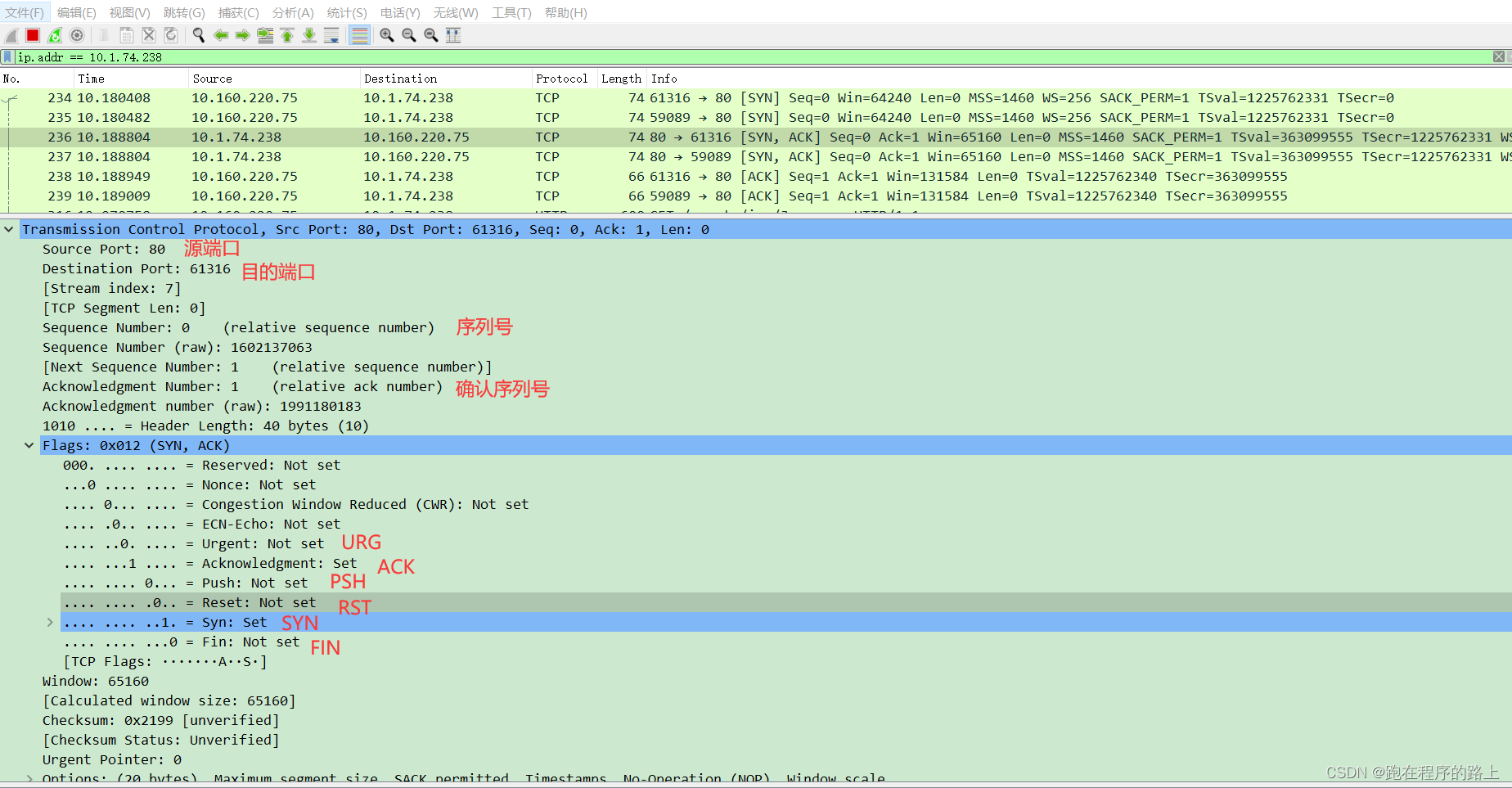Image resolution: width=1512 pixels, height=788 pixels.
Task: Select the Window: 65160 line
Action: coord(96,682)
